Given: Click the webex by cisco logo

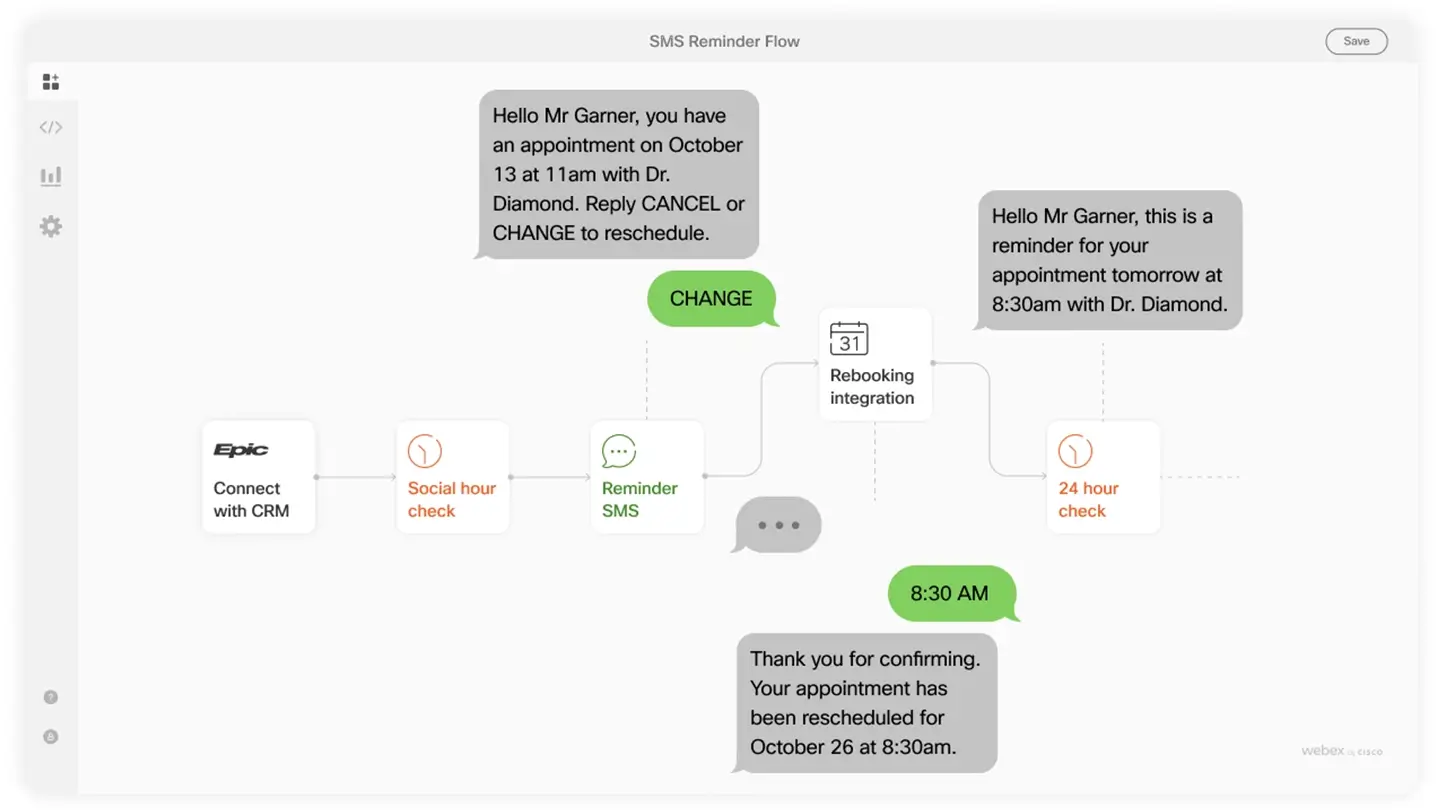Looking at the screenshot, I should [x=1340, y=750].
